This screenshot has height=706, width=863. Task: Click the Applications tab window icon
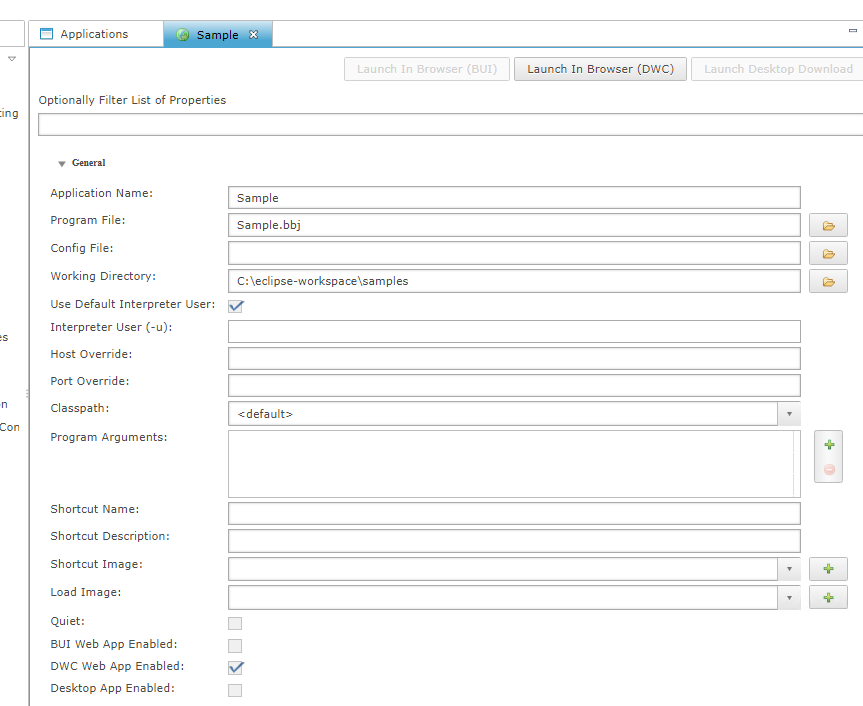[x=47, y=34]
